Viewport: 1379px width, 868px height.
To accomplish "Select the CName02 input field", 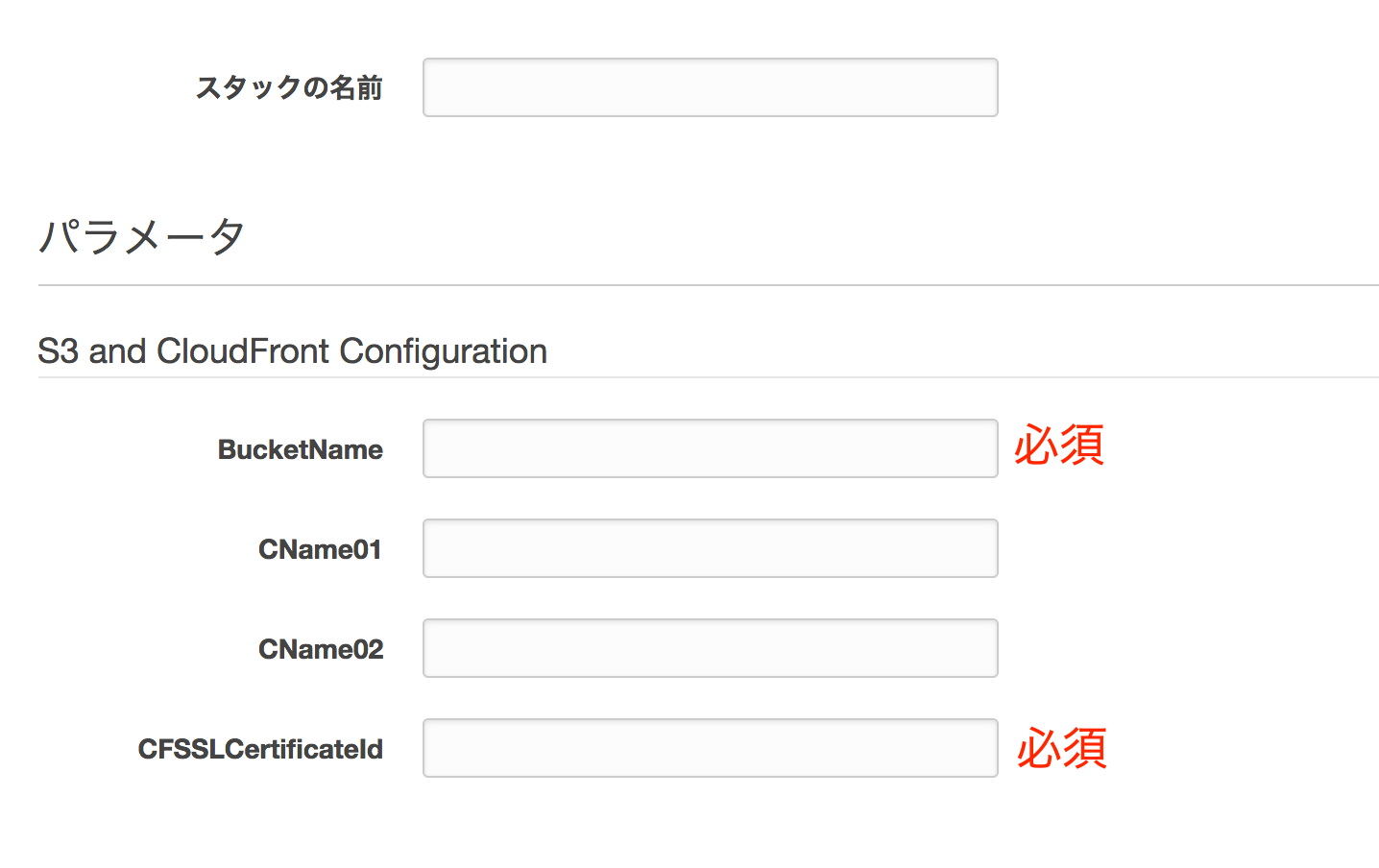I will point(710,647).
